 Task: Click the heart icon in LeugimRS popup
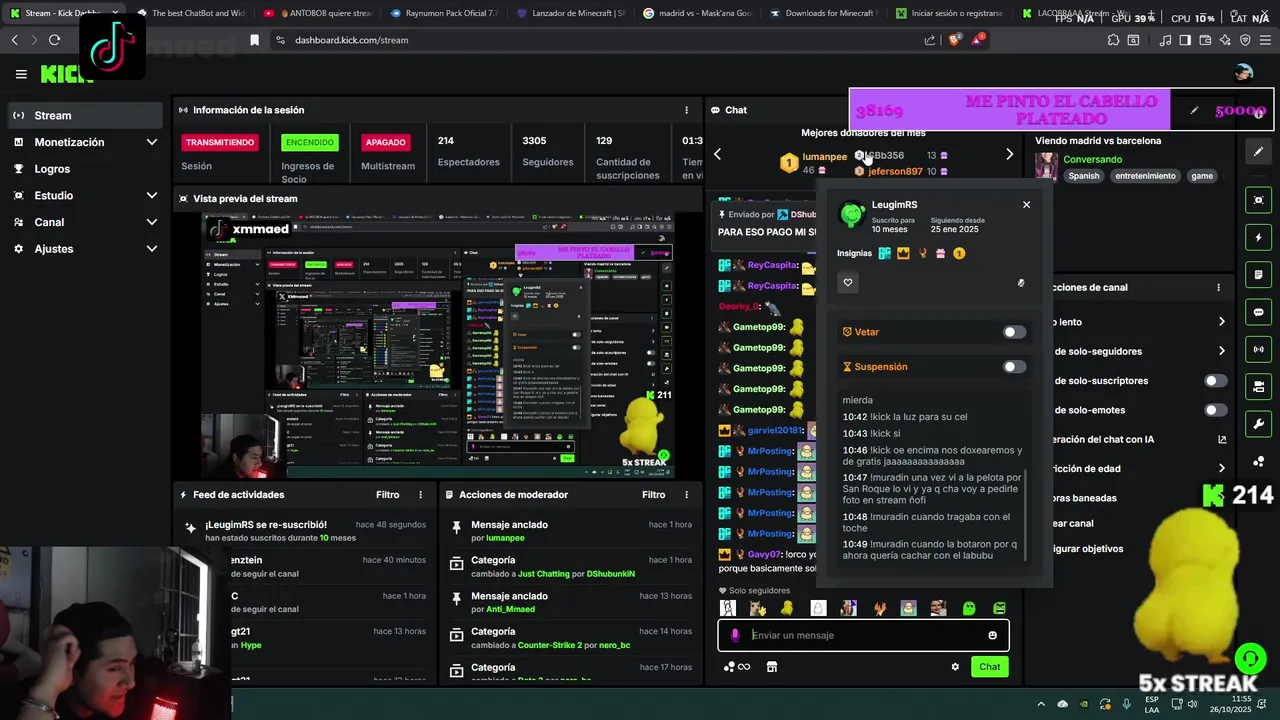[848, 283]
